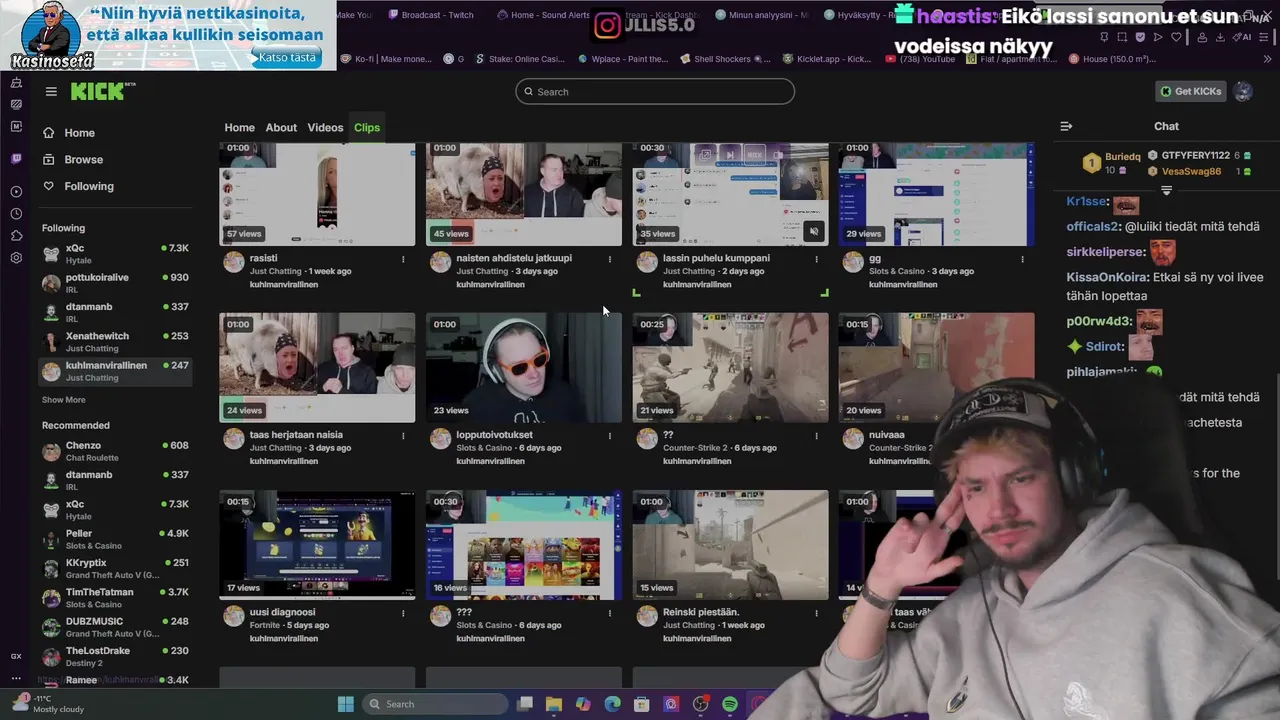Open the Windows Start menu

tap(345, 704)
